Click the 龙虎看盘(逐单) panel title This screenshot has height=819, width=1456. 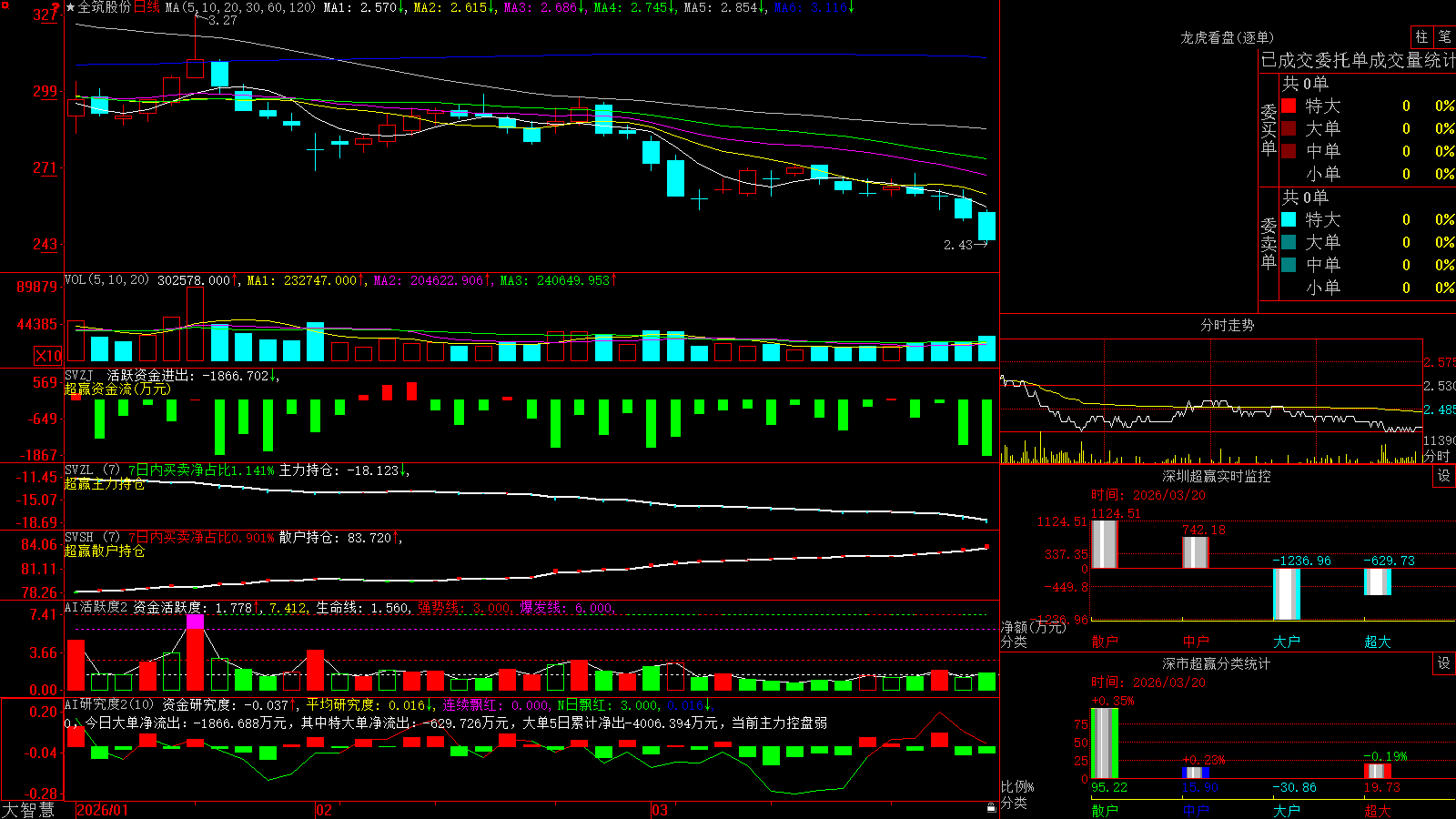point(1227,37)
